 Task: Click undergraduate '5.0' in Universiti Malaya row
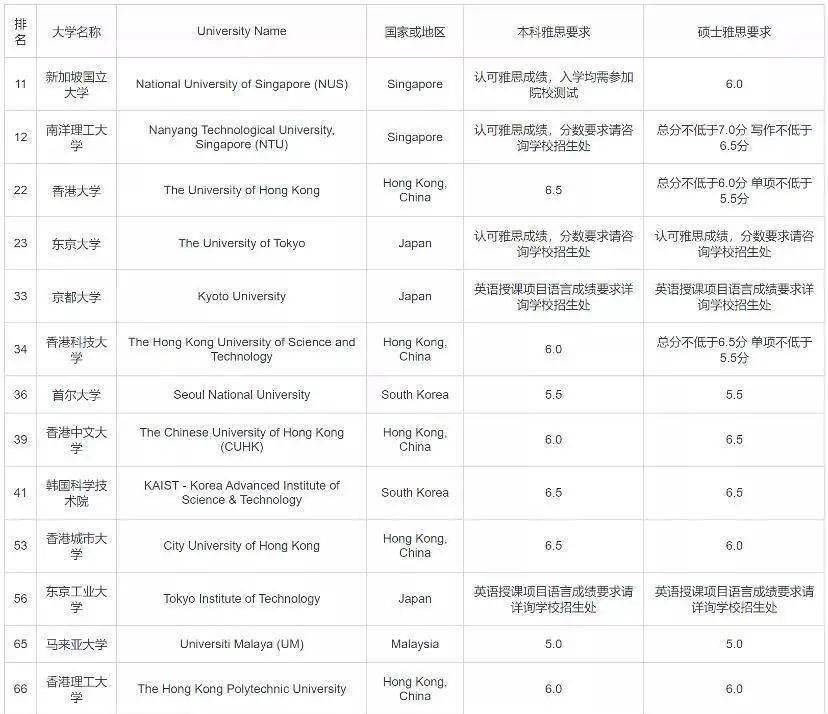pos(553,644)
